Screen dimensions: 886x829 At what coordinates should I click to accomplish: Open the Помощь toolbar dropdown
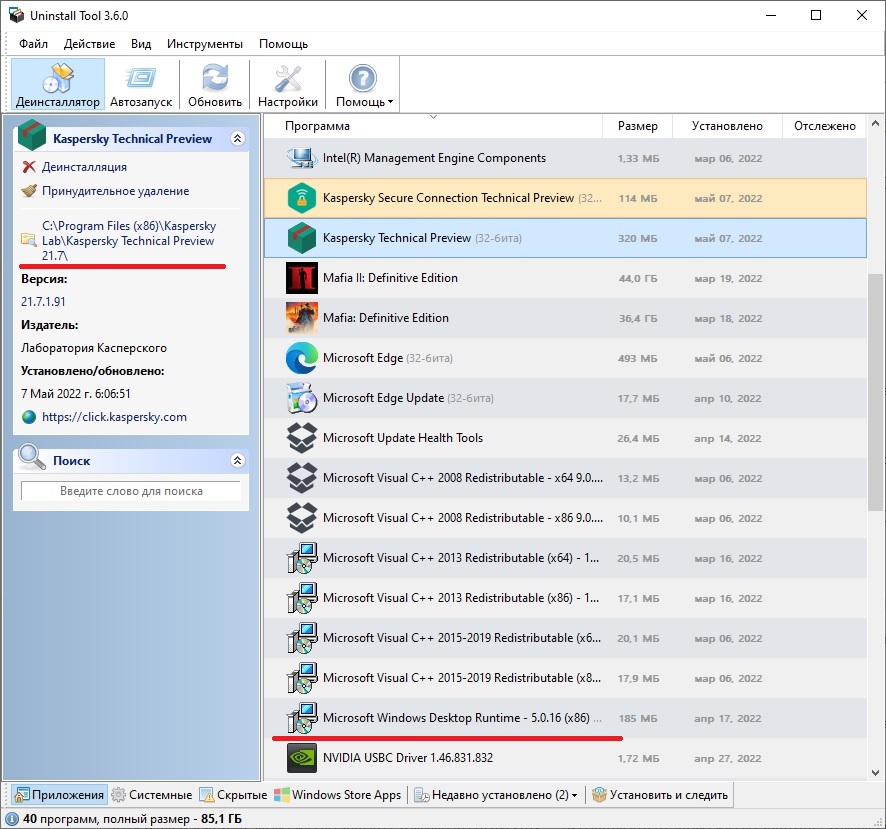pyautogui.click(x=363, y=84)
